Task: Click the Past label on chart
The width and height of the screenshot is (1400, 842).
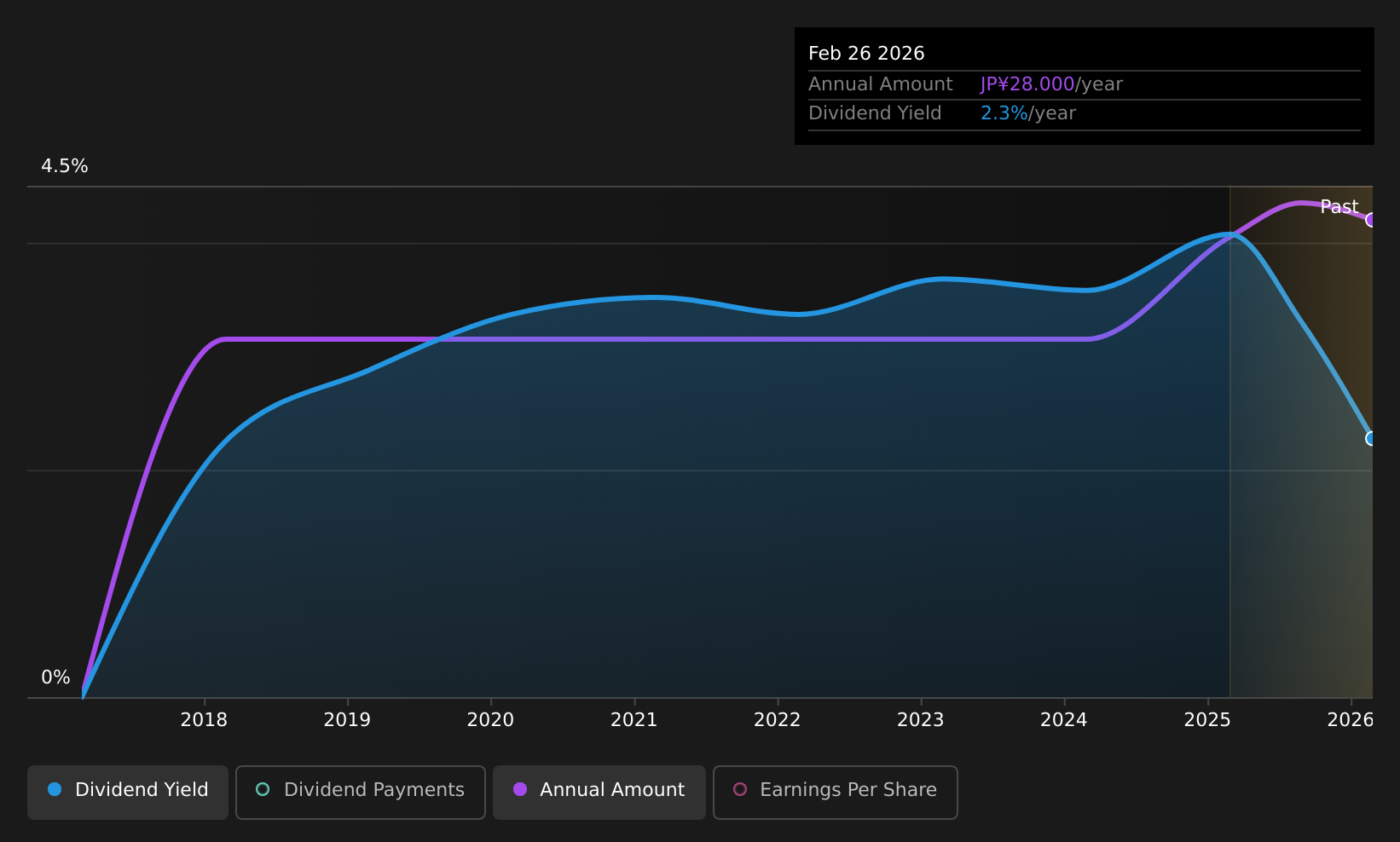Action: pyautogui.click(x=1339, y=207)
